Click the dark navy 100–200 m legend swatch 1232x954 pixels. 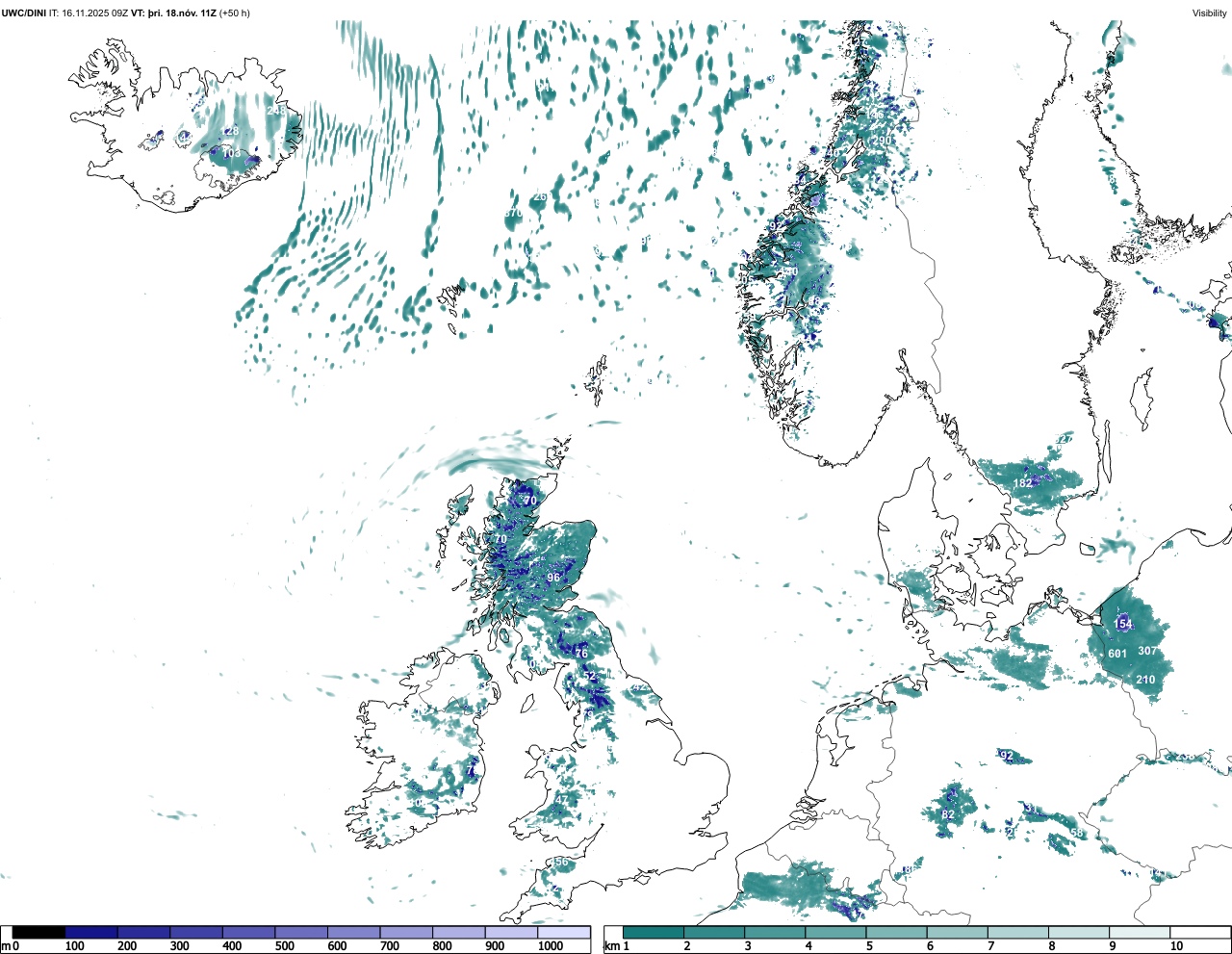(x=91, y=932)
